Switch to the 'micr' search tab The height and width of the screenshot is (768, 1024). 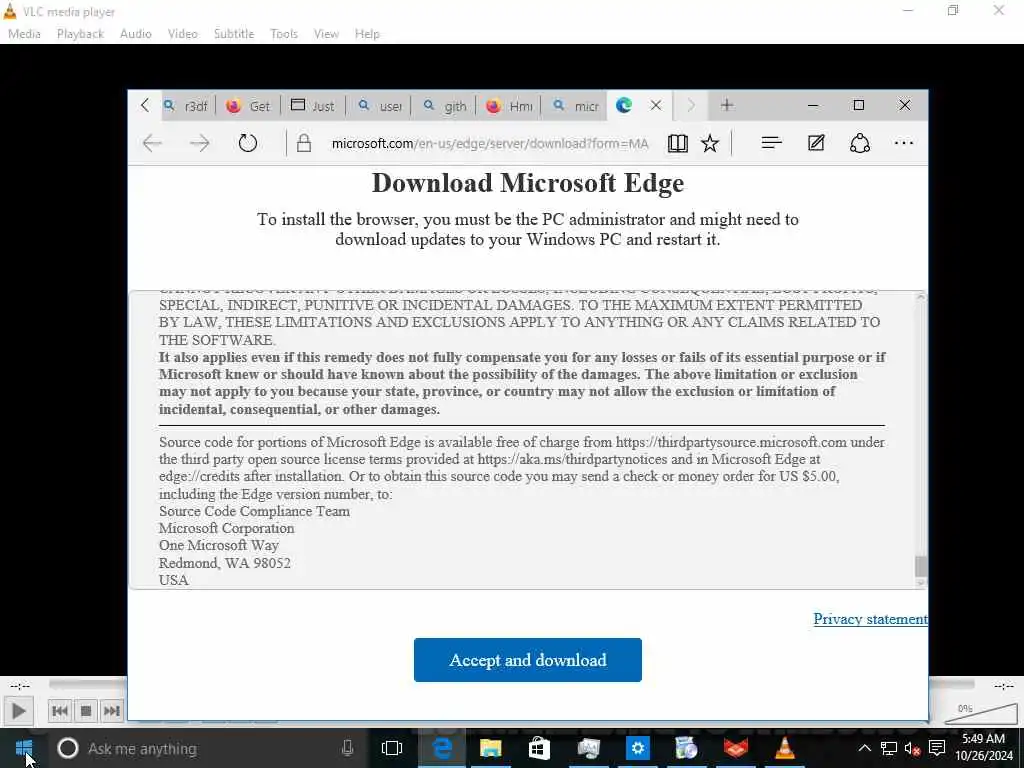(575, 106)
